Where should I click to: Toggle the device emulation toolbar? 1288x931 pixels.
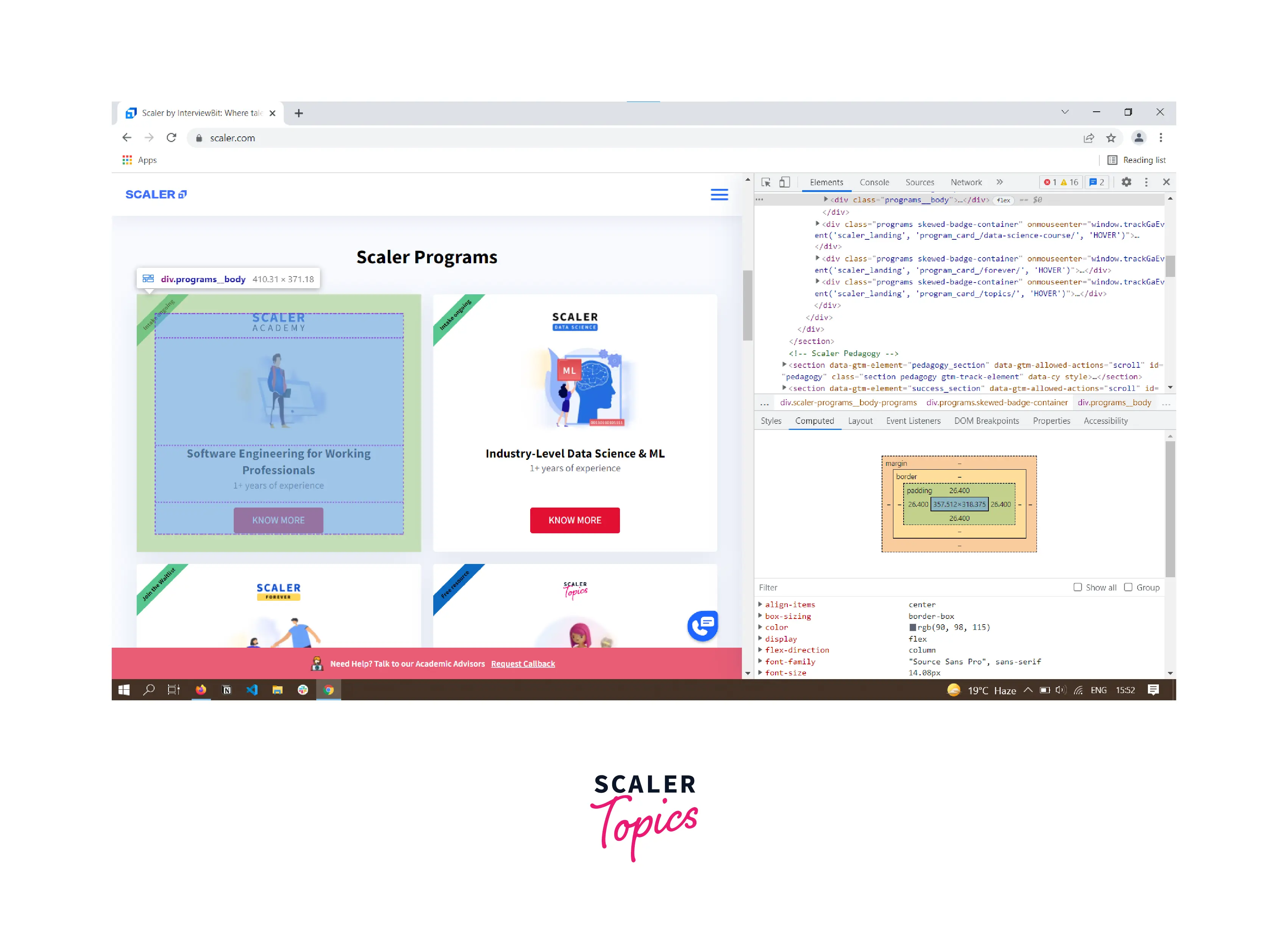[x=784, y=182]
